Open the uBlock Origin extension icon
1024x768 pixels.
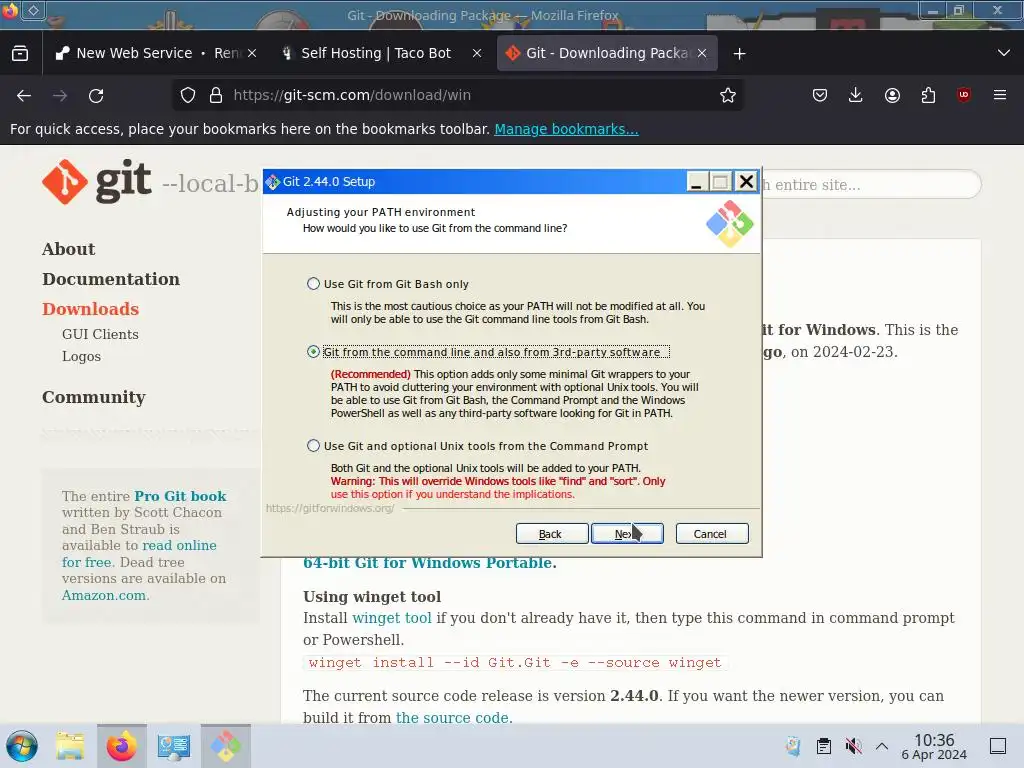point(964,95)
